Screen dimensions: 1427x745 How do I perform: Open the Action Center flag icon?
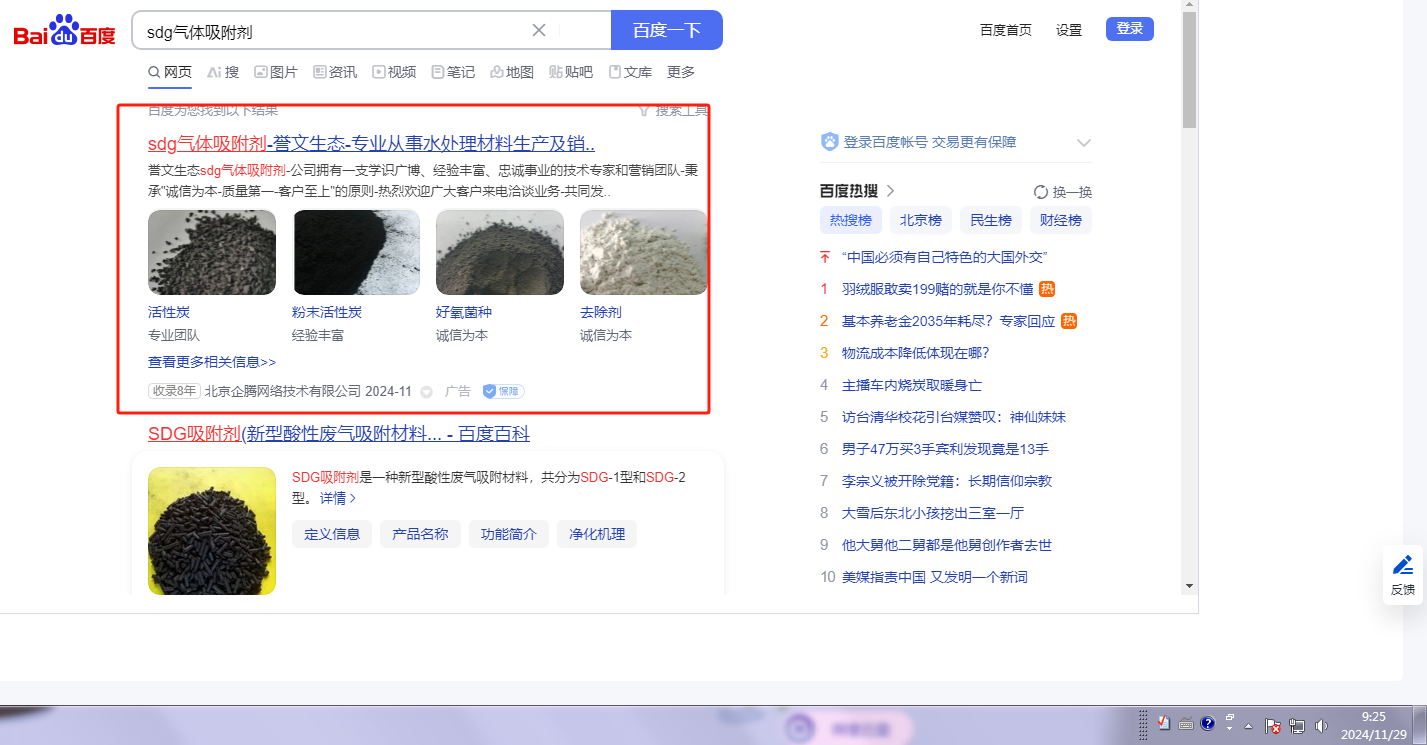coord(1273,725)
